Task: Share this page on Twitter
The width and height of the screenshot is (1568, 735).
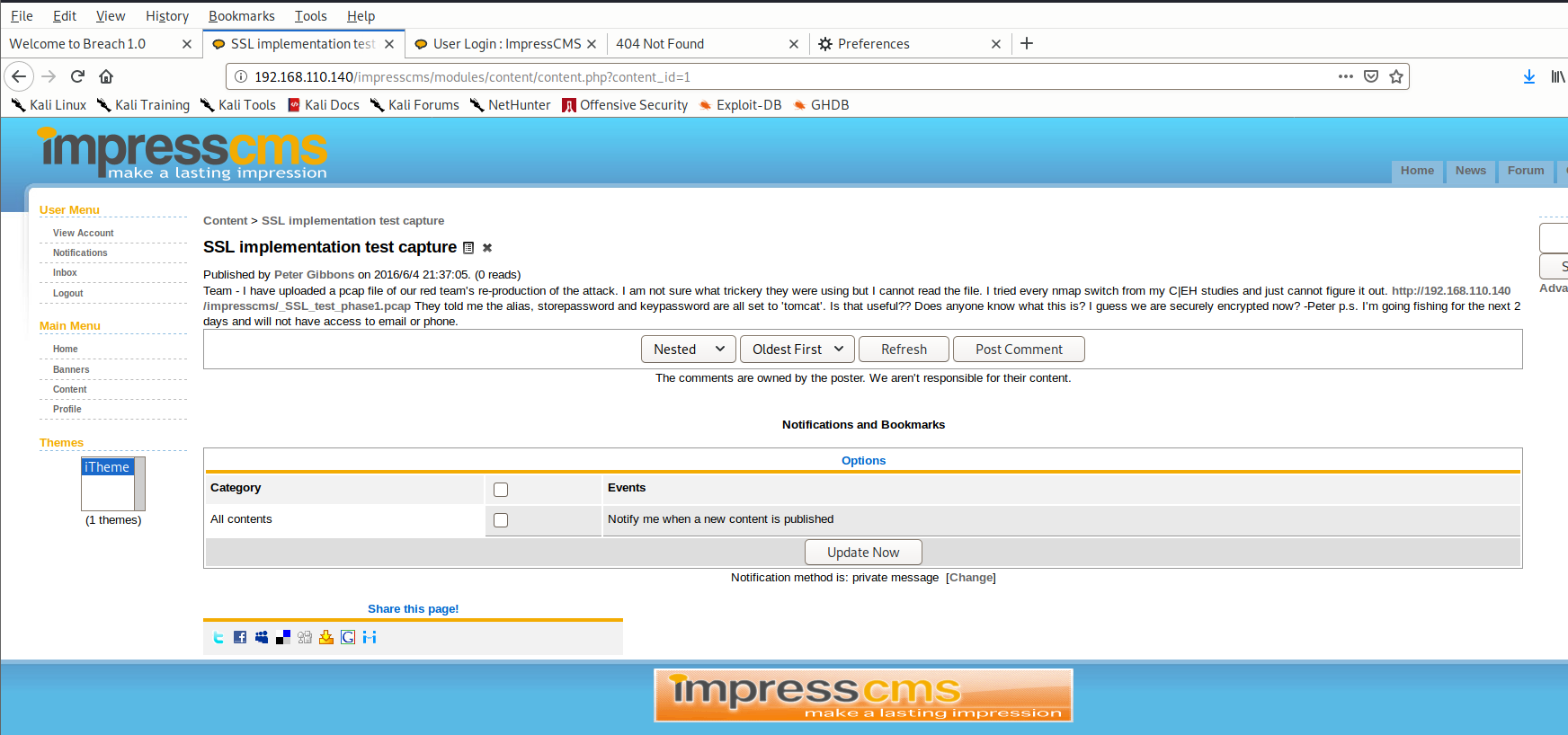Action: [x=218, y=637]
